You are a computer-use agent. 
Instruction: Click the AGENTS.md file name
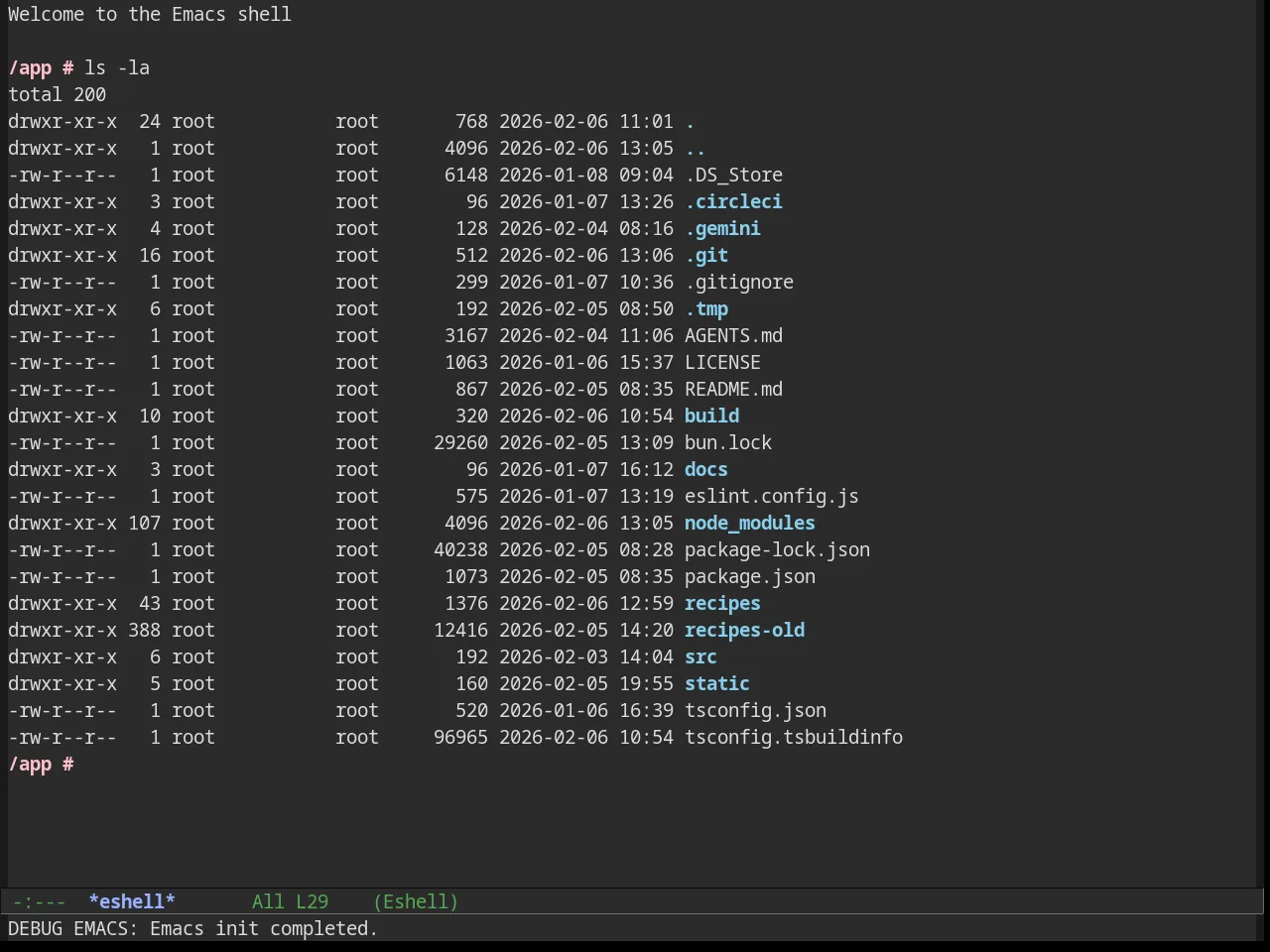[x=733, y=335]
